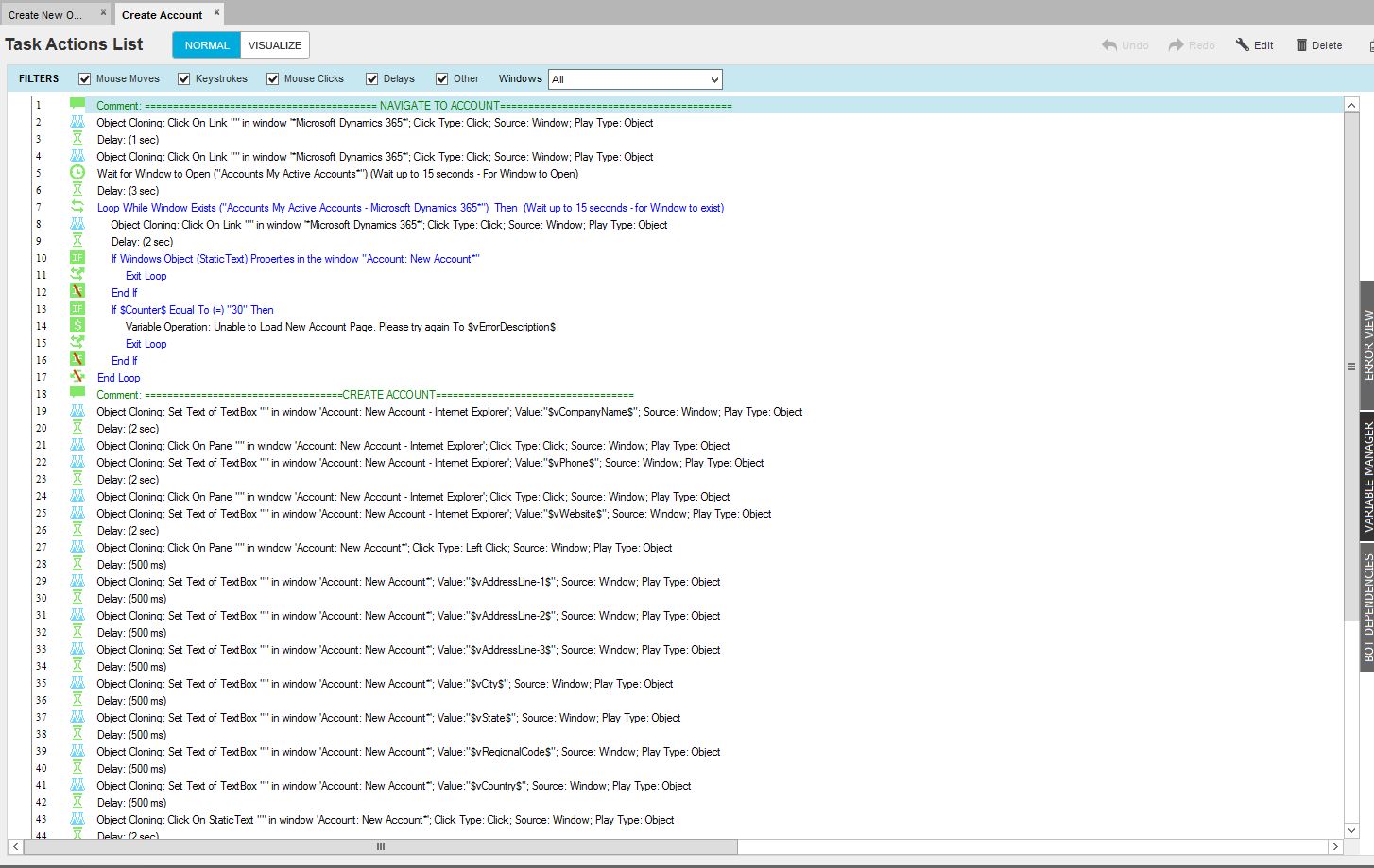The height and width of the screenshot is (868, 1374).
Task: Toggle the Keystrokes filter checkbox
Action: (184, 79)
